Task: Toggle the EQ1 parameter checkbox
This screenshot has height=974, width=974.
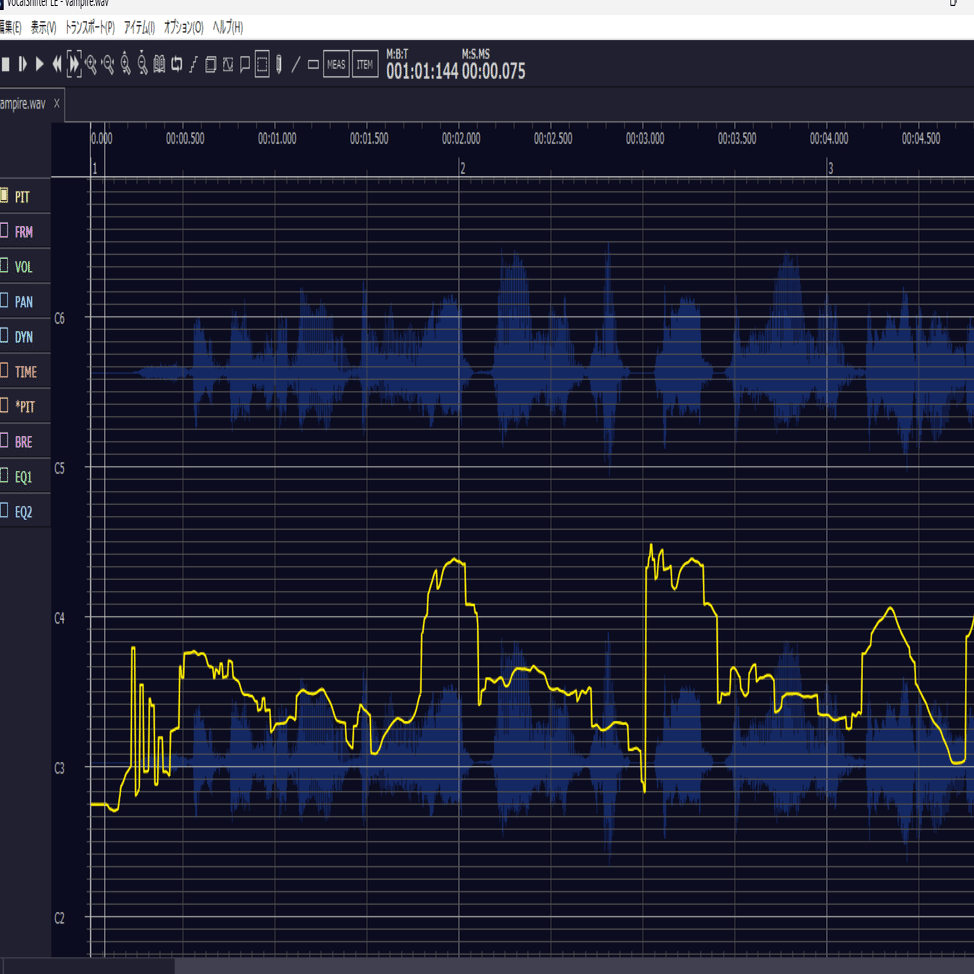Action: 4,475
